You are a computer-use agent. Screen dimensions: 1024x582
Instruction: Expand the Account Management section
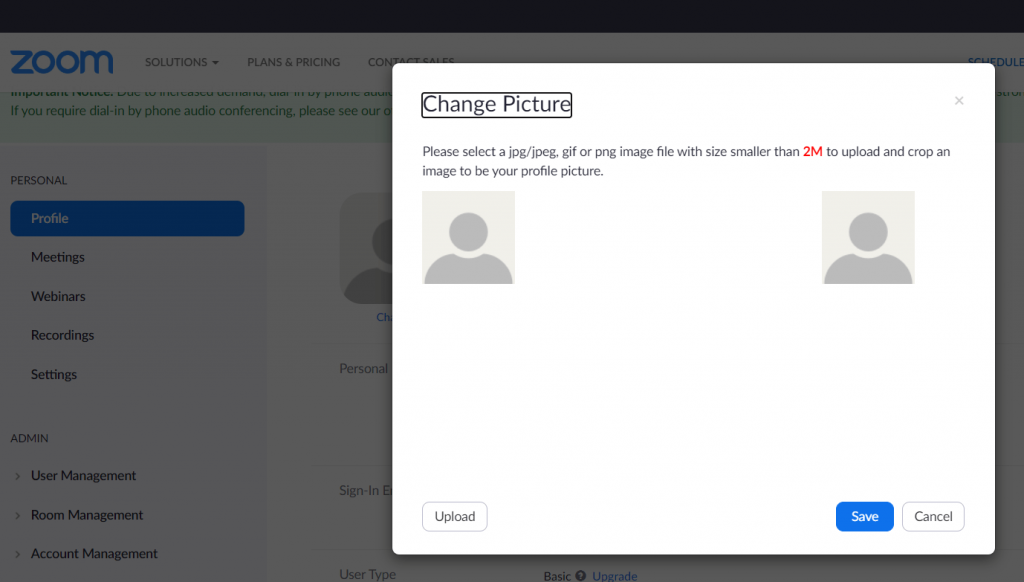coord(94,554)
